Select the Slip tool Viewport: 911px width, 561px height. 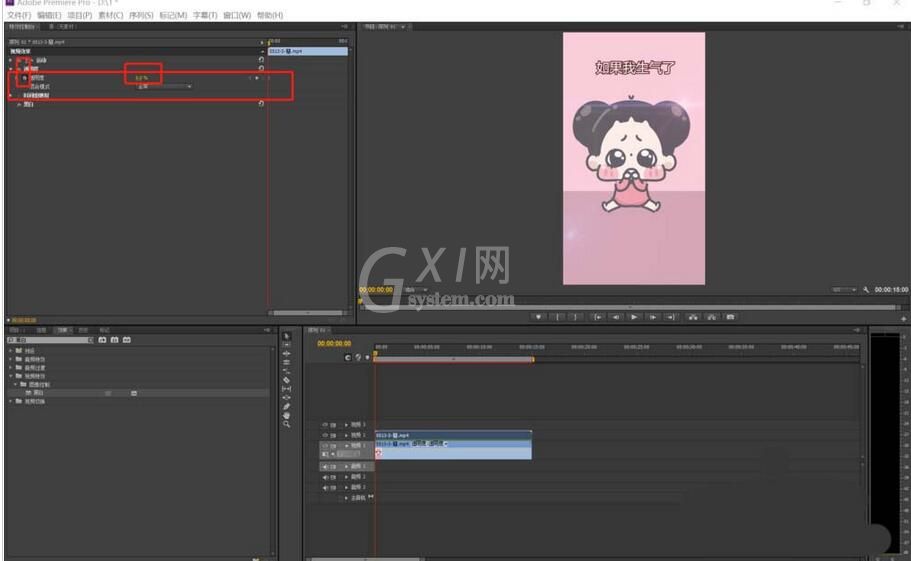coord(286,389)
